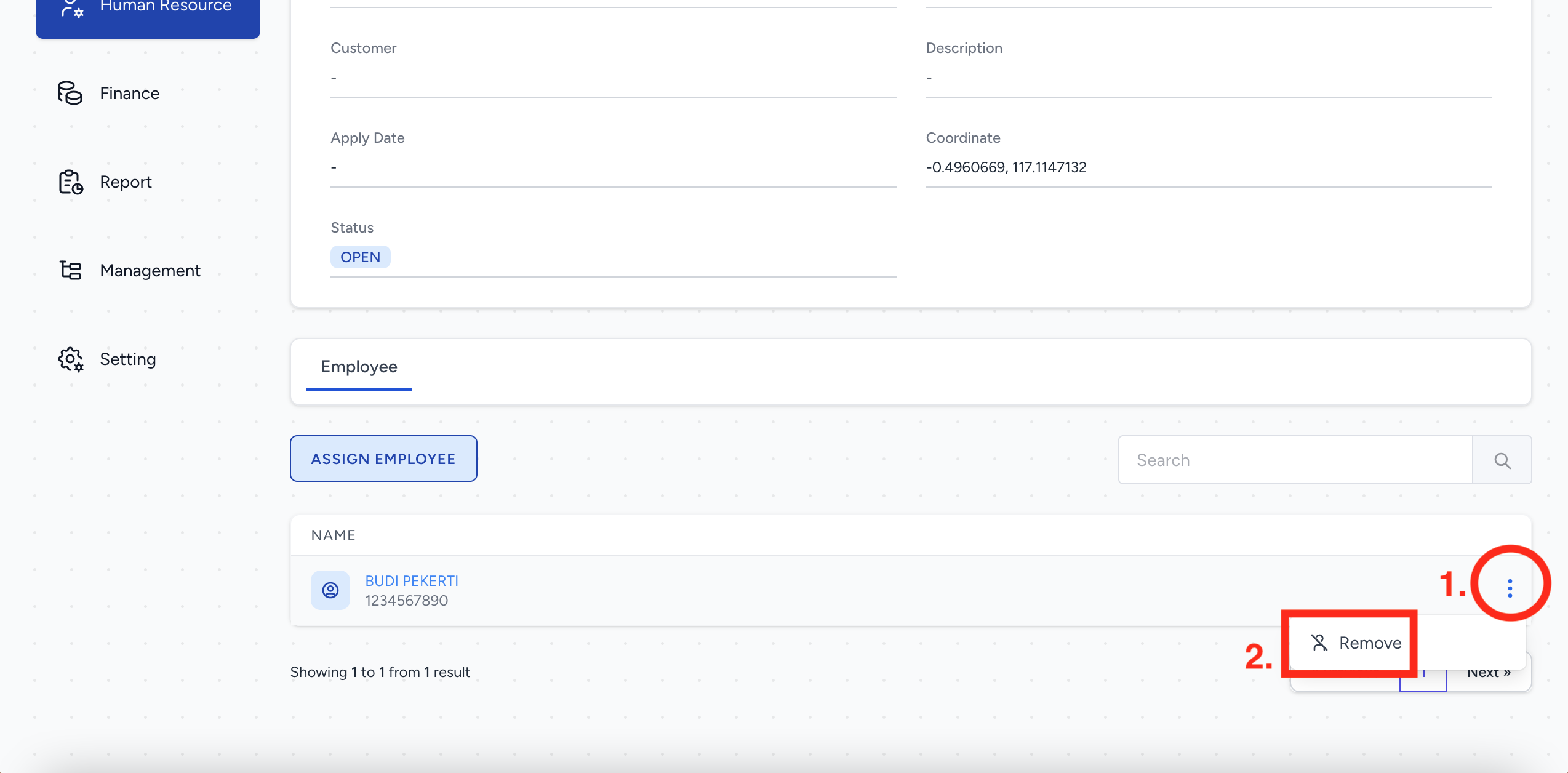The width and height of the screenshot is (1568, 773).
Task: Click the Human Resource sidebar icon
Action: (x=71, y=9)
